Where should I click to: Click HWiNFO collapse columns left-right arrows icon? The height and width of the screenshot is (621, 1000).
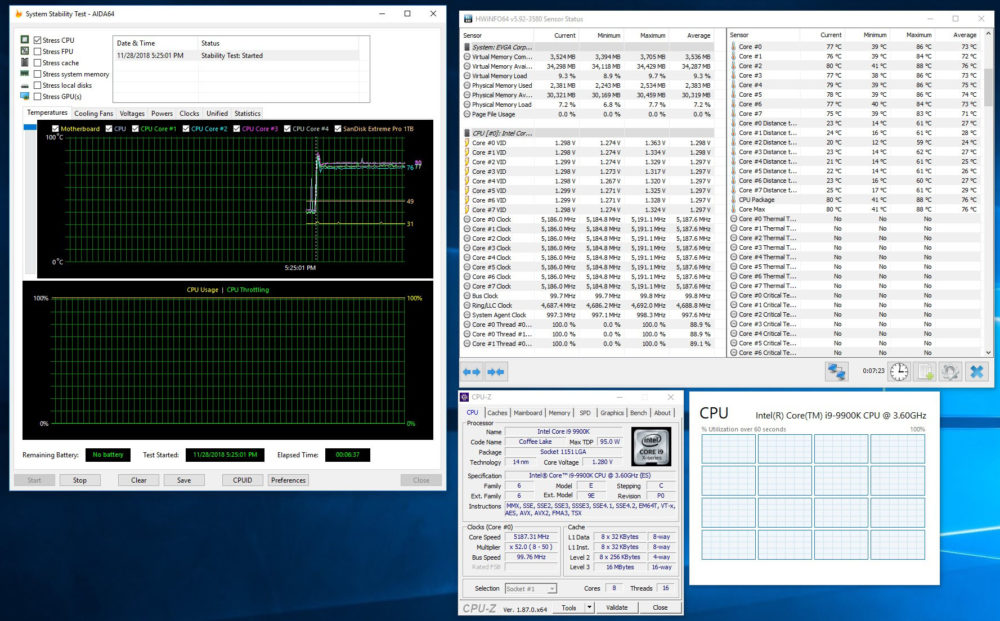coord(471,372)
